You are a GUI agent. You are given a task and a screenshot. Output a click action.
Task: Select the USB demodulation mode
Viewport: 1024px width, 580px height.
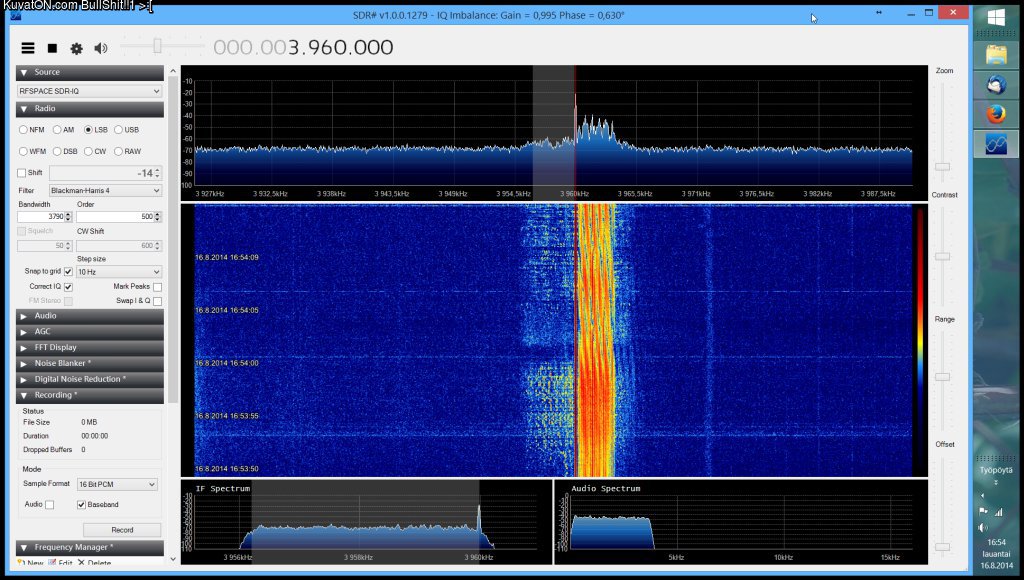coord(119,129)
